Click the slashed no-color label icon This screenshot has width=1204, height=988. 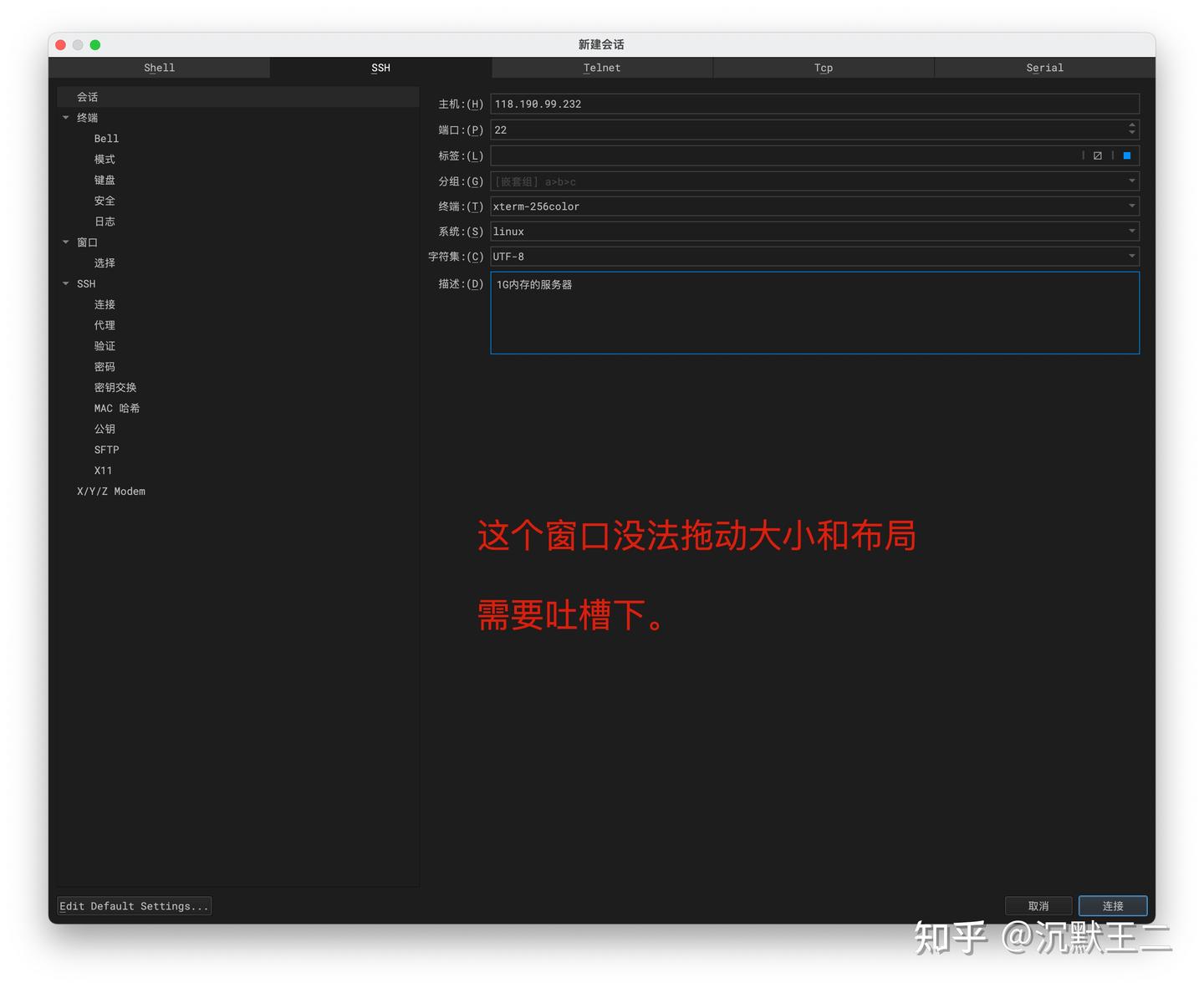click(x=1098, y=155)
